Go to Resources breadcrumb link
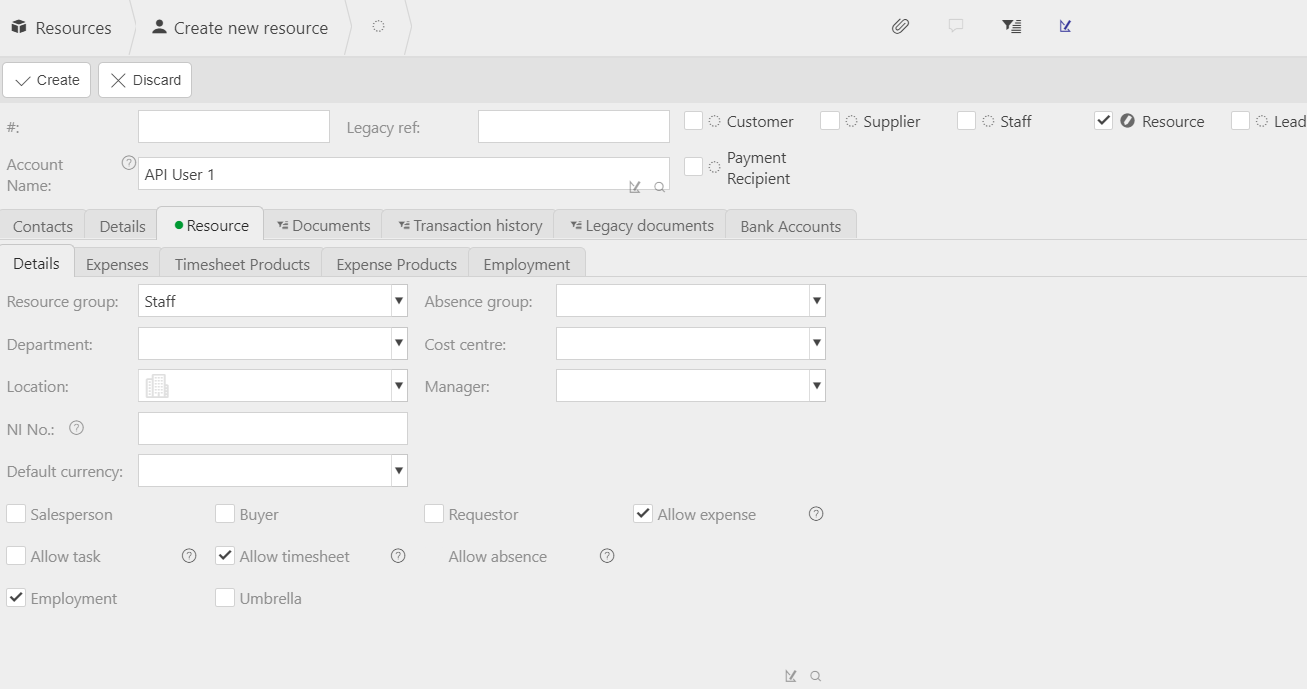Image resolution: width=1307 pixels, height=689 pixels. click(x=73, y=28)
